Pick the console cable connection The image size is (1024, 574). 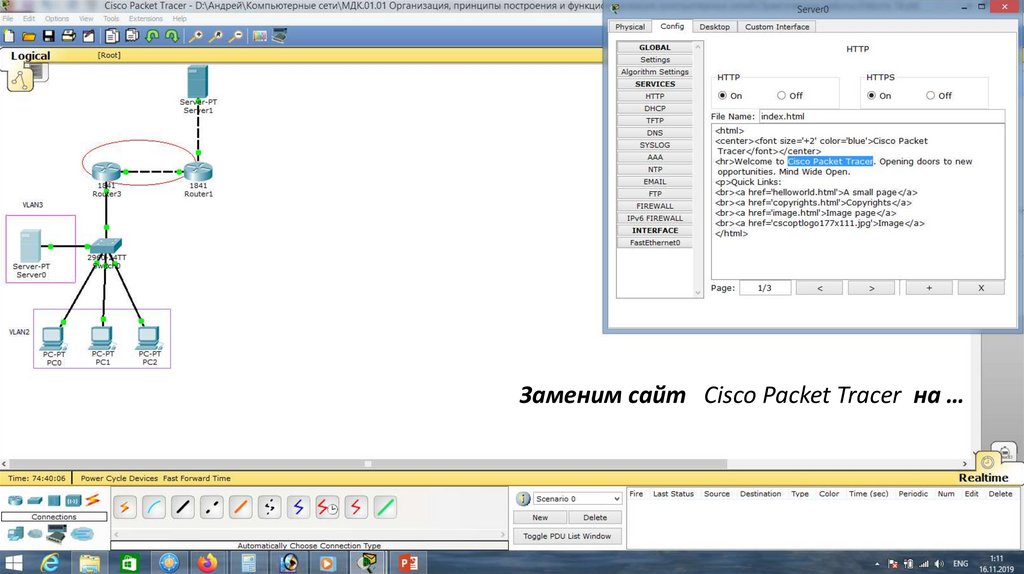click(x=154, y=507)
